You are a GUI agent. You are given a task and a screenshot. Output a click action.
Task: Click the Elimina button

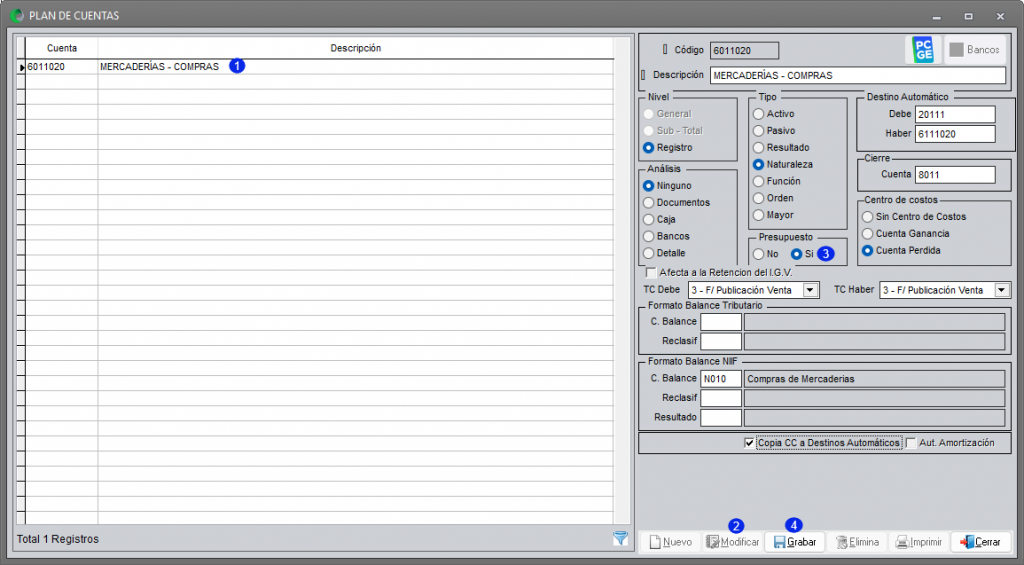point(857,542)
